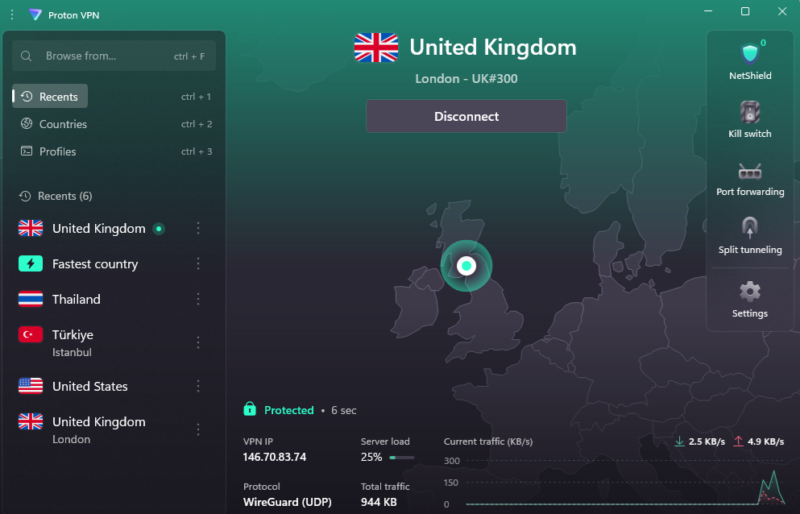Open the app menu three-dot icon in title bar
Image resolution: width=800 pixels, height=514 pixels.
coord(12,15)
